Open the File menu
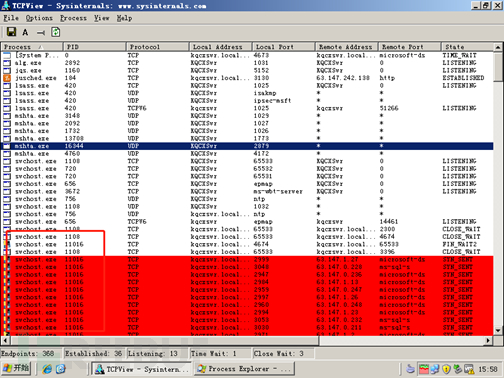 tap(11, 18)
